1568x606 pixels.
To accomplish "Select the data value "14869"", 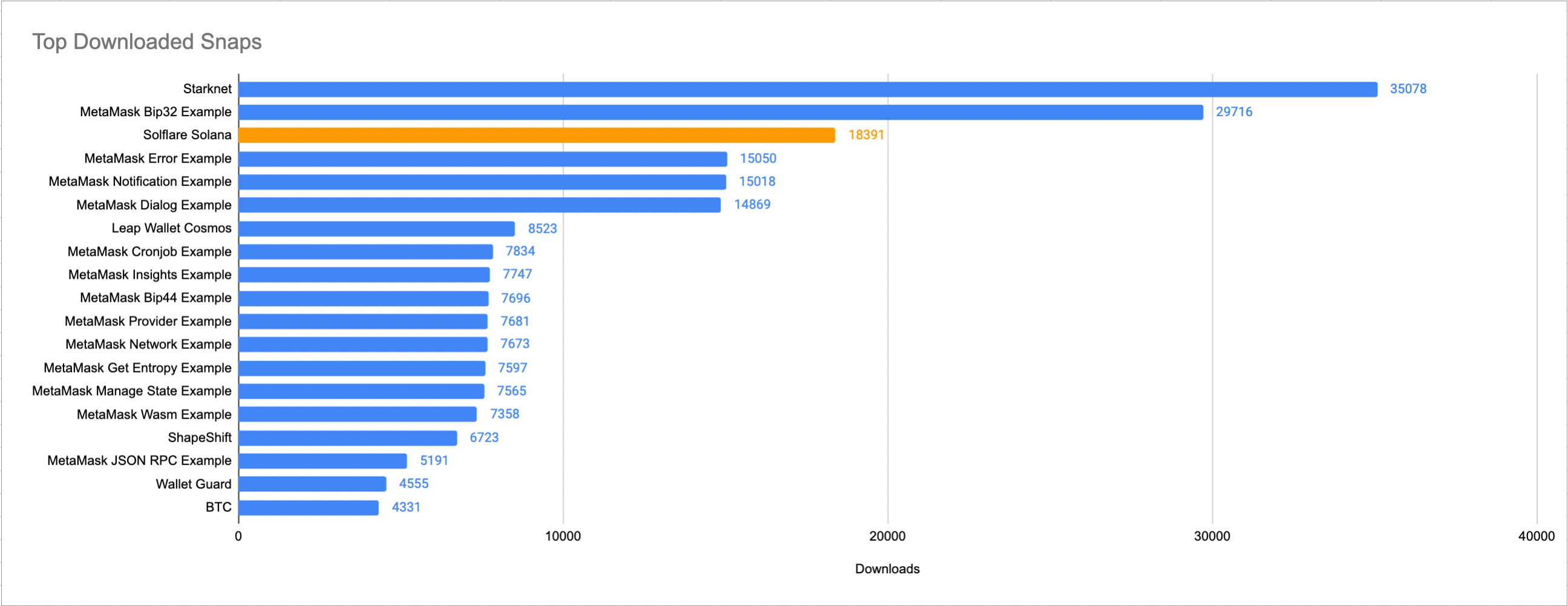I will click(752, 205).
